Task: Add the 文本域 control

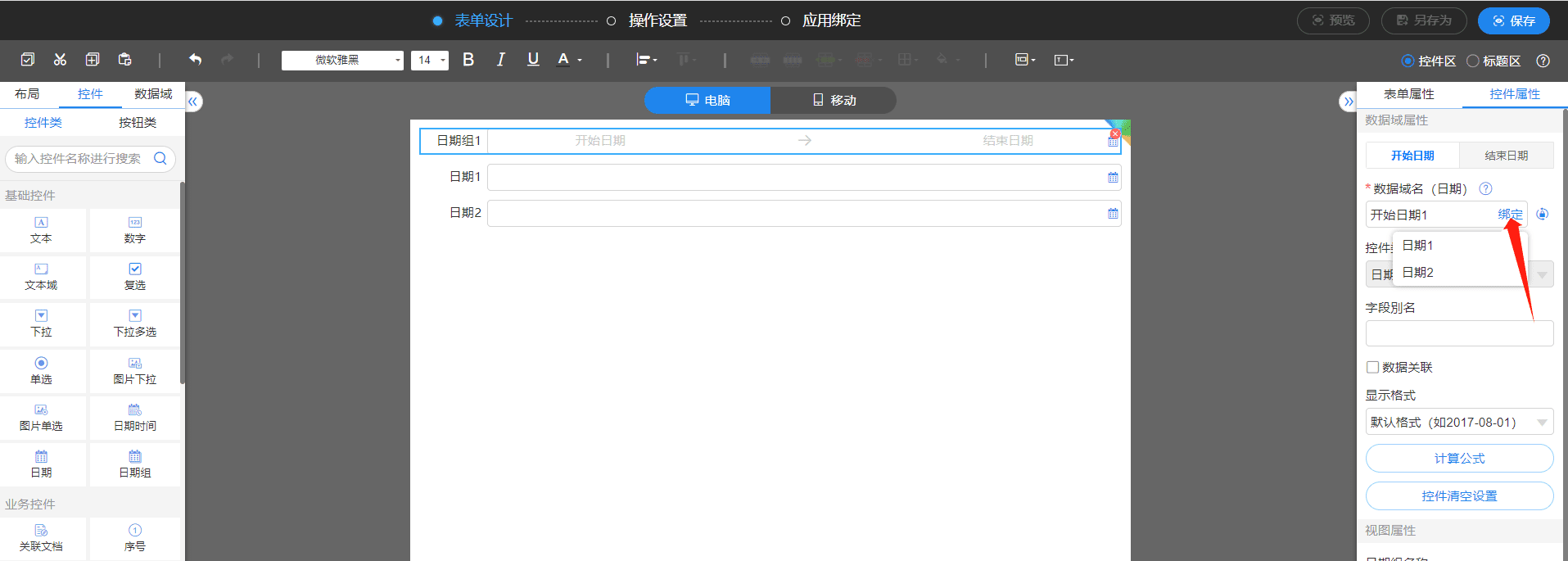Action: point(41,277)
